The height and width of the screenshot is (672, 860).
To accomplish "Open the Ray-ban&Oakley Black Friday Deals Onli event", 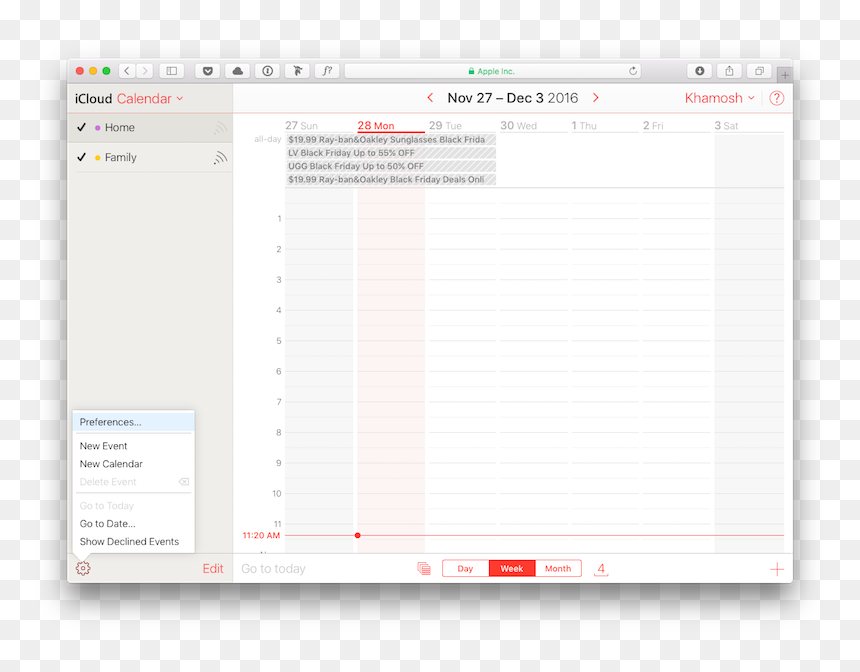I will tap(391, 179).
